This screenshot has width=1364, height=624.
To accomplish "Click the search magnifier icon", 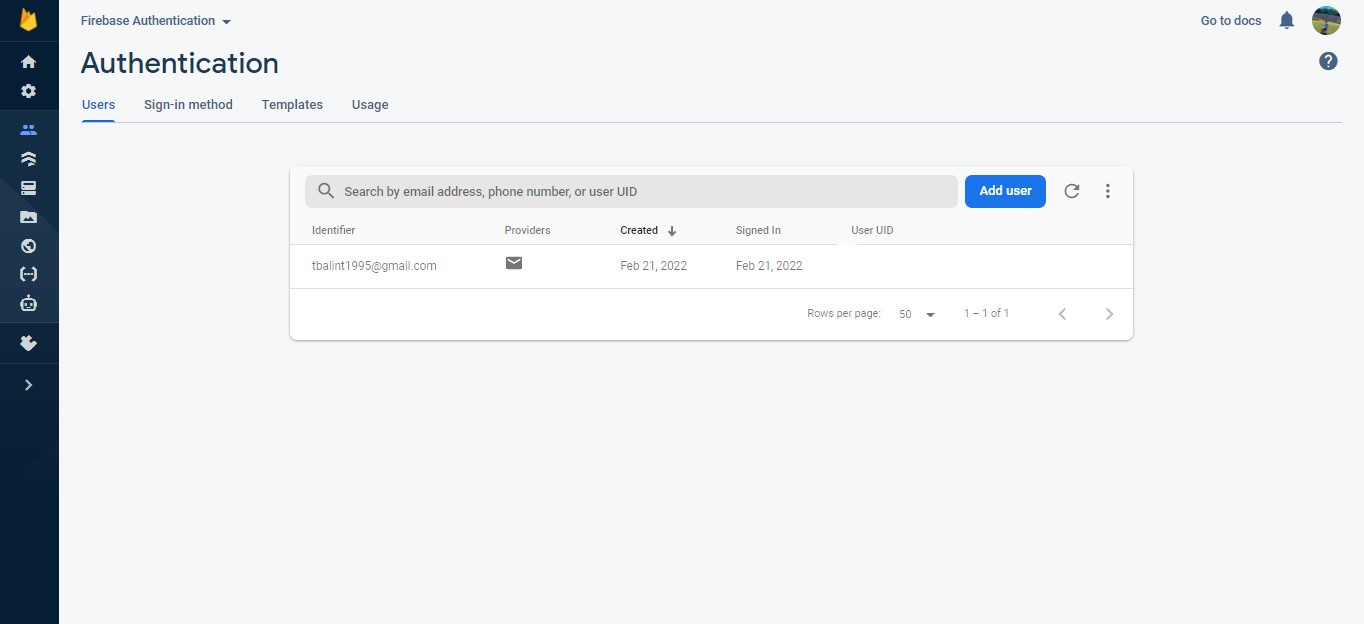I will [326, 191].
